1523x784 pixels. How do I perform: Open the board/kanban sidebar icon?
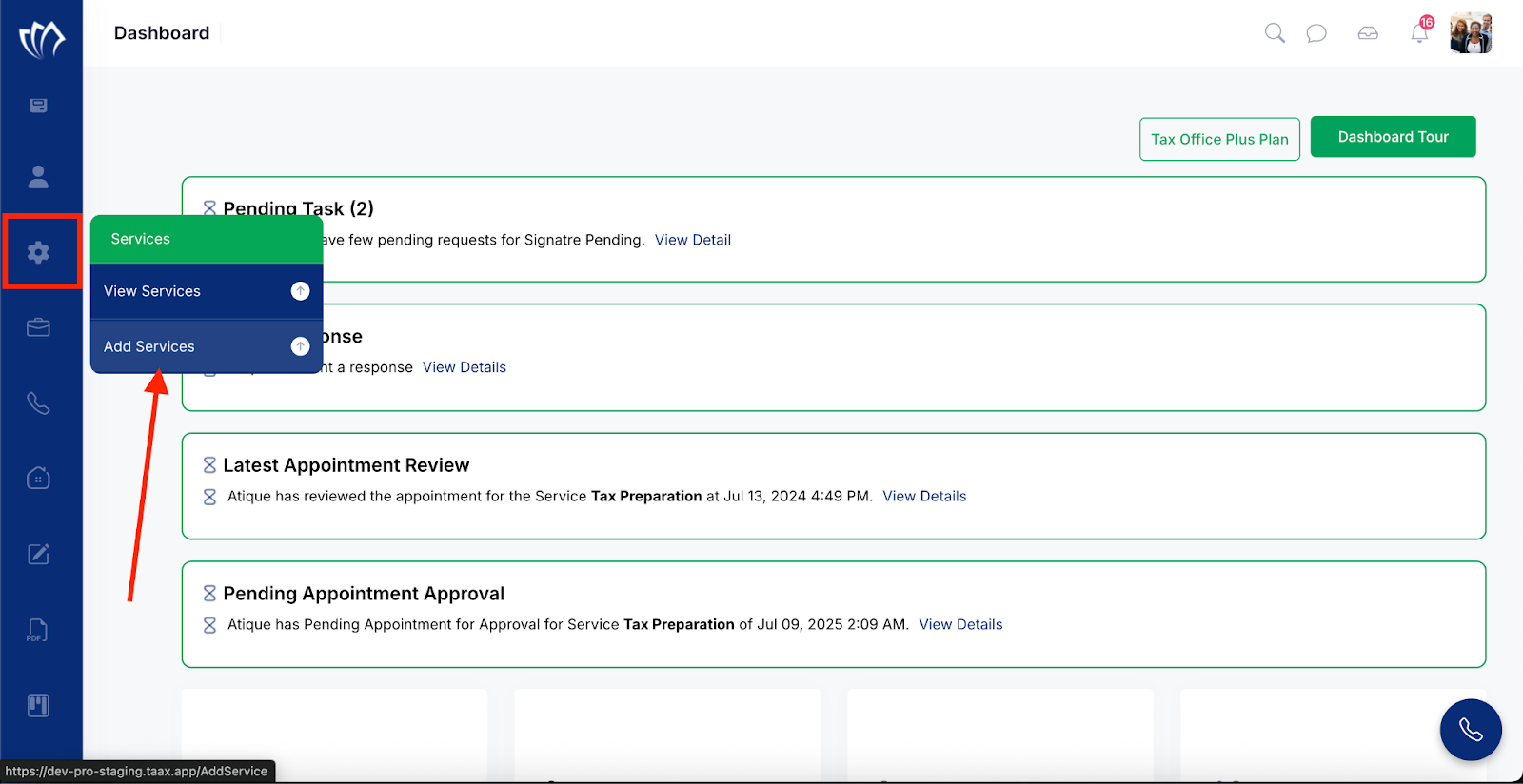point(38,705)
